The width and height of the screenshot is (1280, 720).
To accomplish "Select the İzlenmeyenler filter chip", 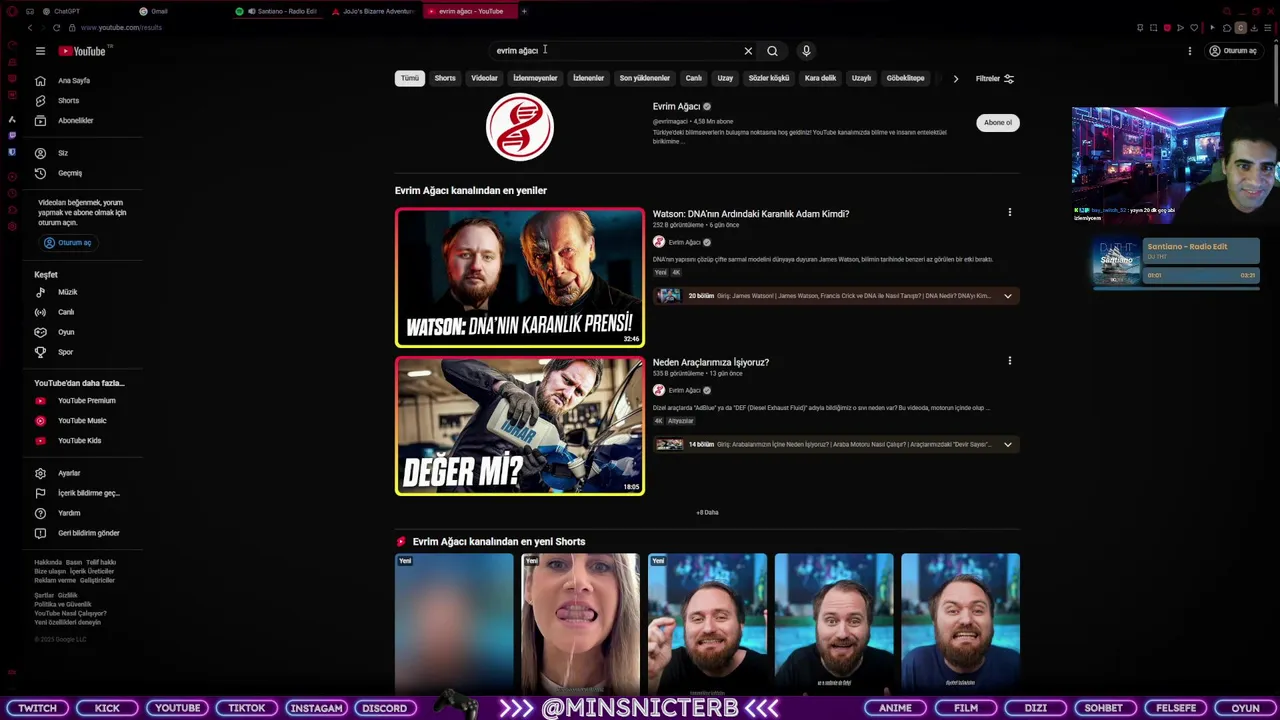I will [x=535, y=78].
